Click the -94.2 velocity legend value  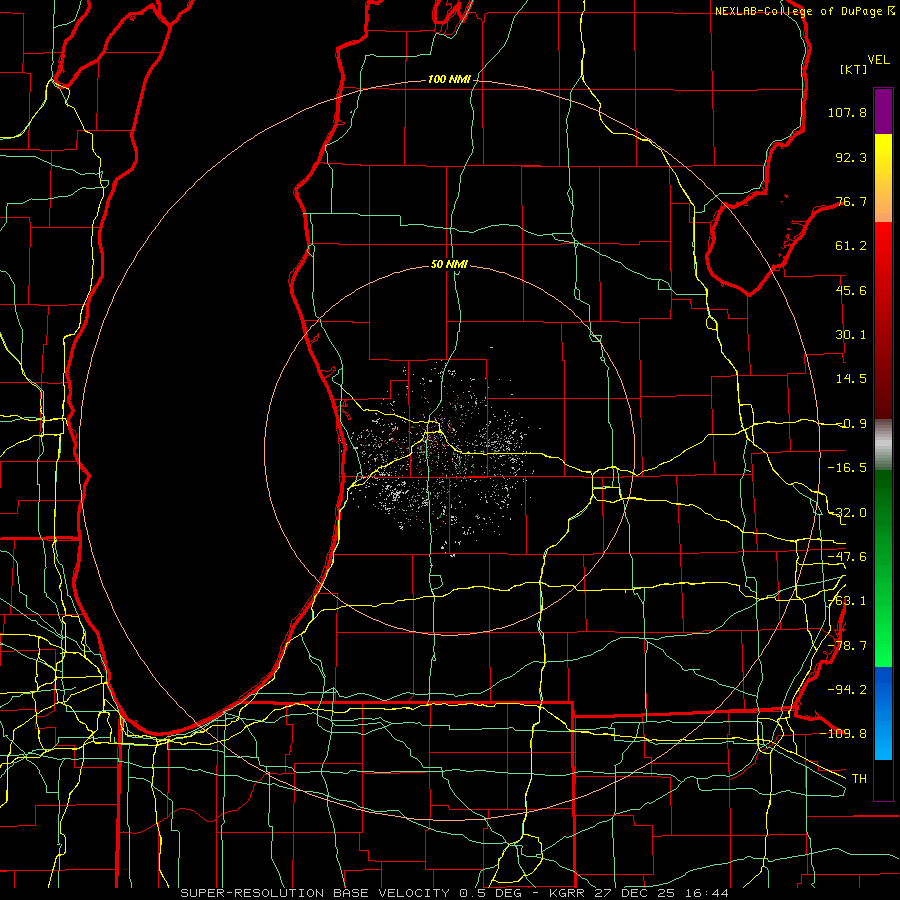point(847,689)
